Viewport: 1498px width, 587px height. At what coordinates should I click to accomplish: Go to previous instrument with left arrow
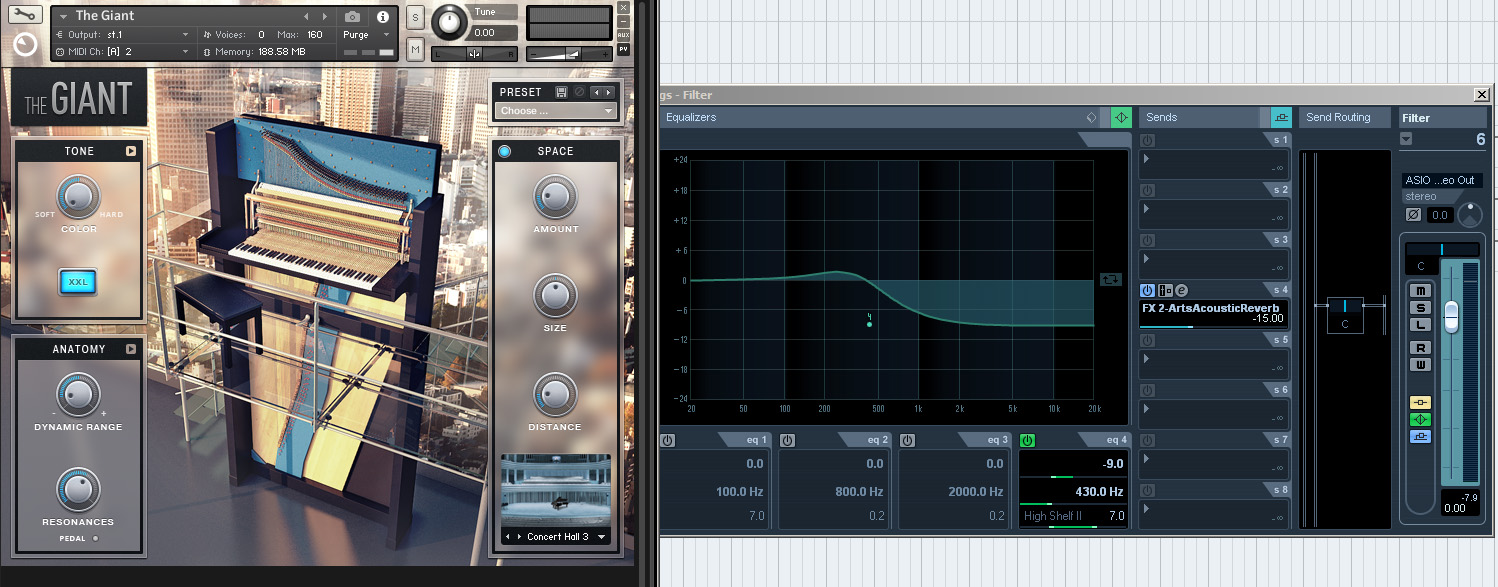(307, 16)
